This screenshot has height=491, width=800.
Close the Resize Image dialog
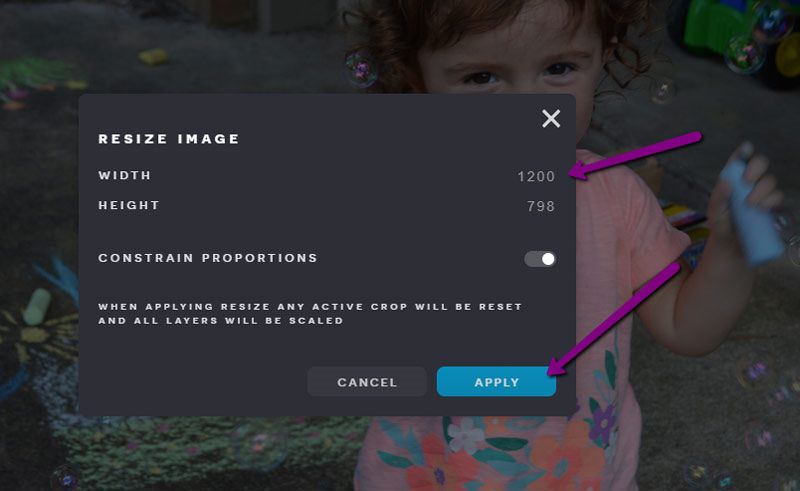(x=551, y=119)
